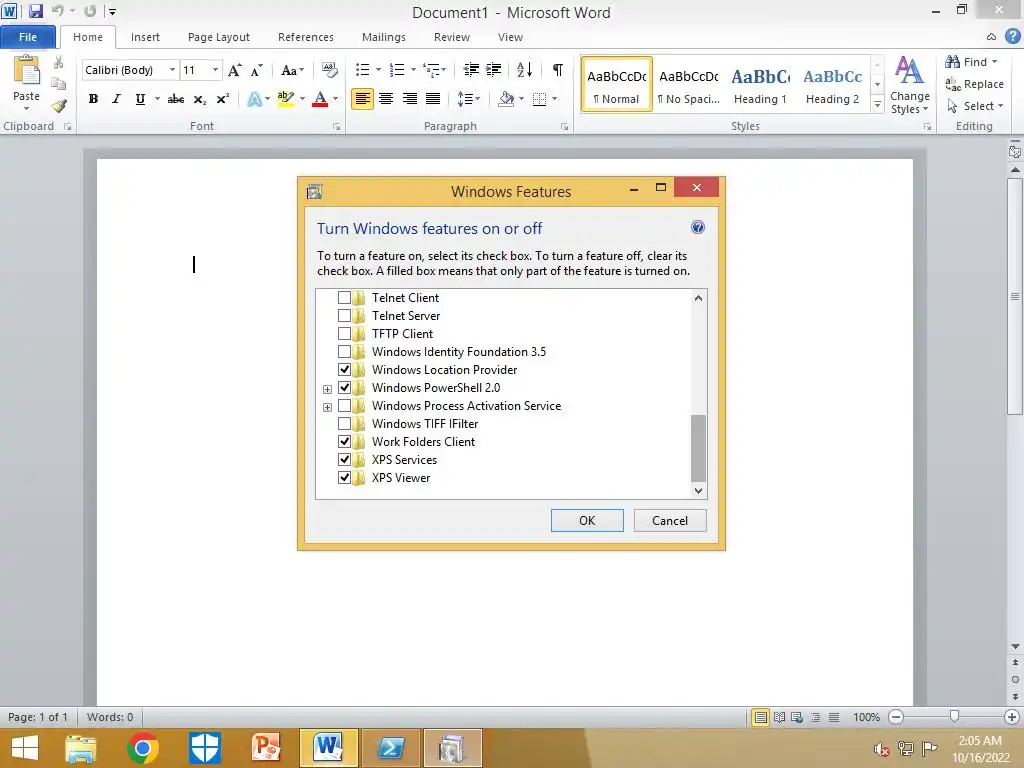Show paragraph marks with pilcrow icon

point(558,70)
